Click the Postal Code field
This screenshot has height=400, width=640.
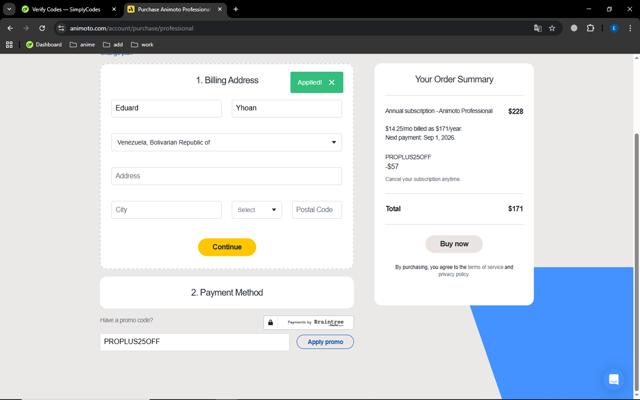(317, 210)
